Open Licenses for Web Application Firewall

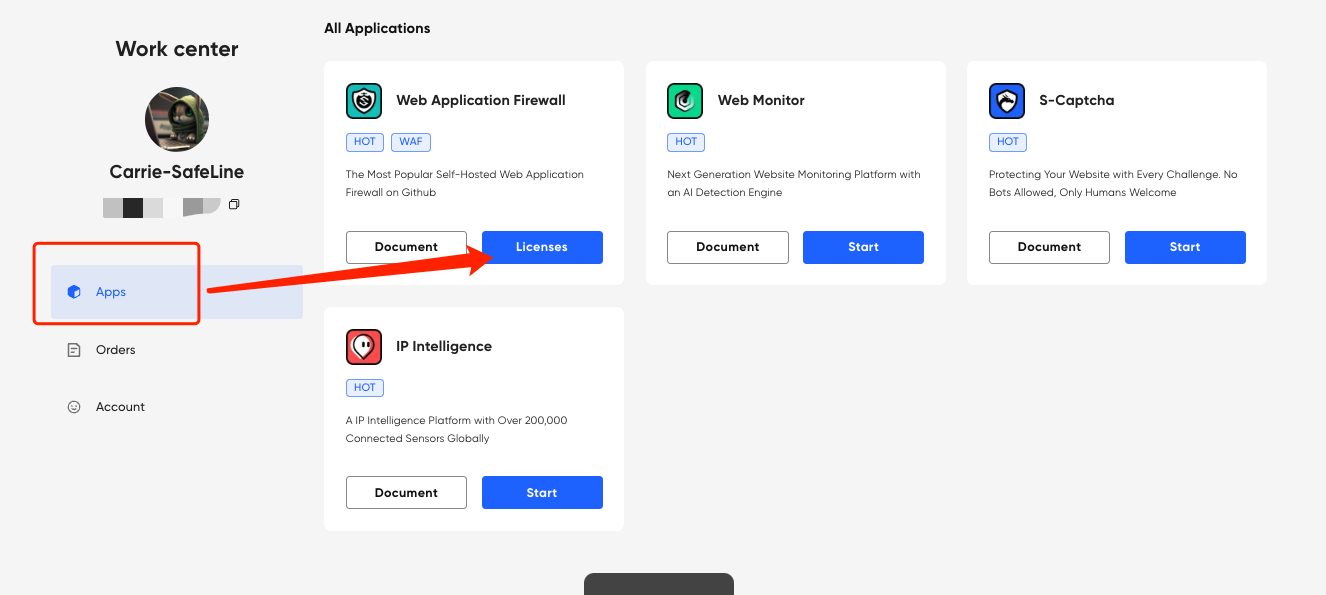542,247
